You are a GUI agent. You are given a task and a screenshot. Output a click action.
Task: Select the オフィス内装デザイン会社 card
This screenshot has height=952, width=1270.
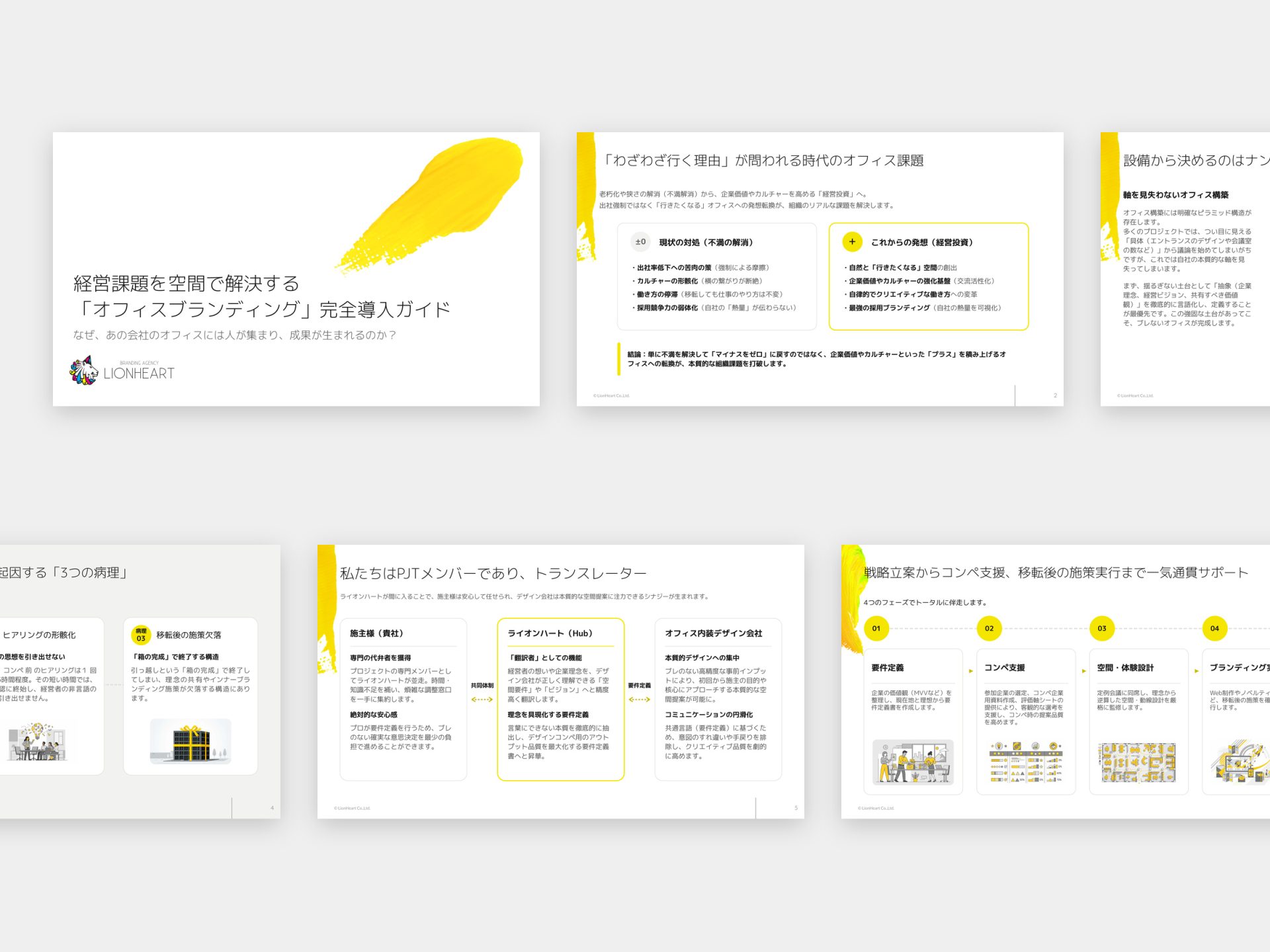point(718,699)
